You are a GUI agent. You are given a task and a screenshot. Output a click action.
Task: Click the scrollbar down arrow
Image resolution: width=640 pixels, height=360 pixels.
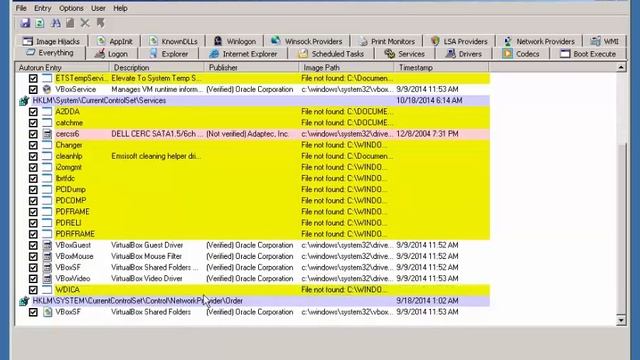pyautogui.click(x=621, y=320)
